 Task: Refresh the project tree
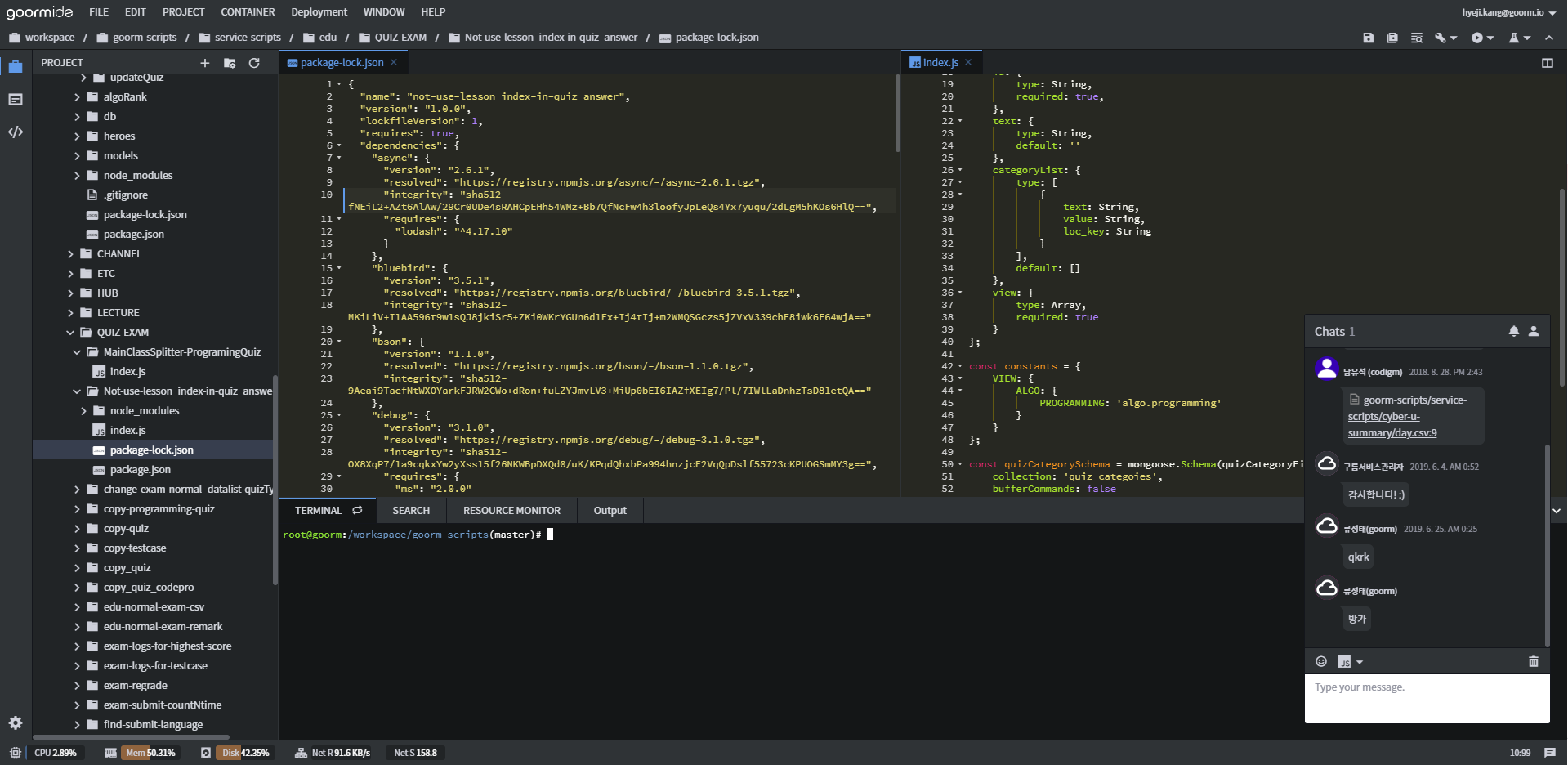[254, 63]
